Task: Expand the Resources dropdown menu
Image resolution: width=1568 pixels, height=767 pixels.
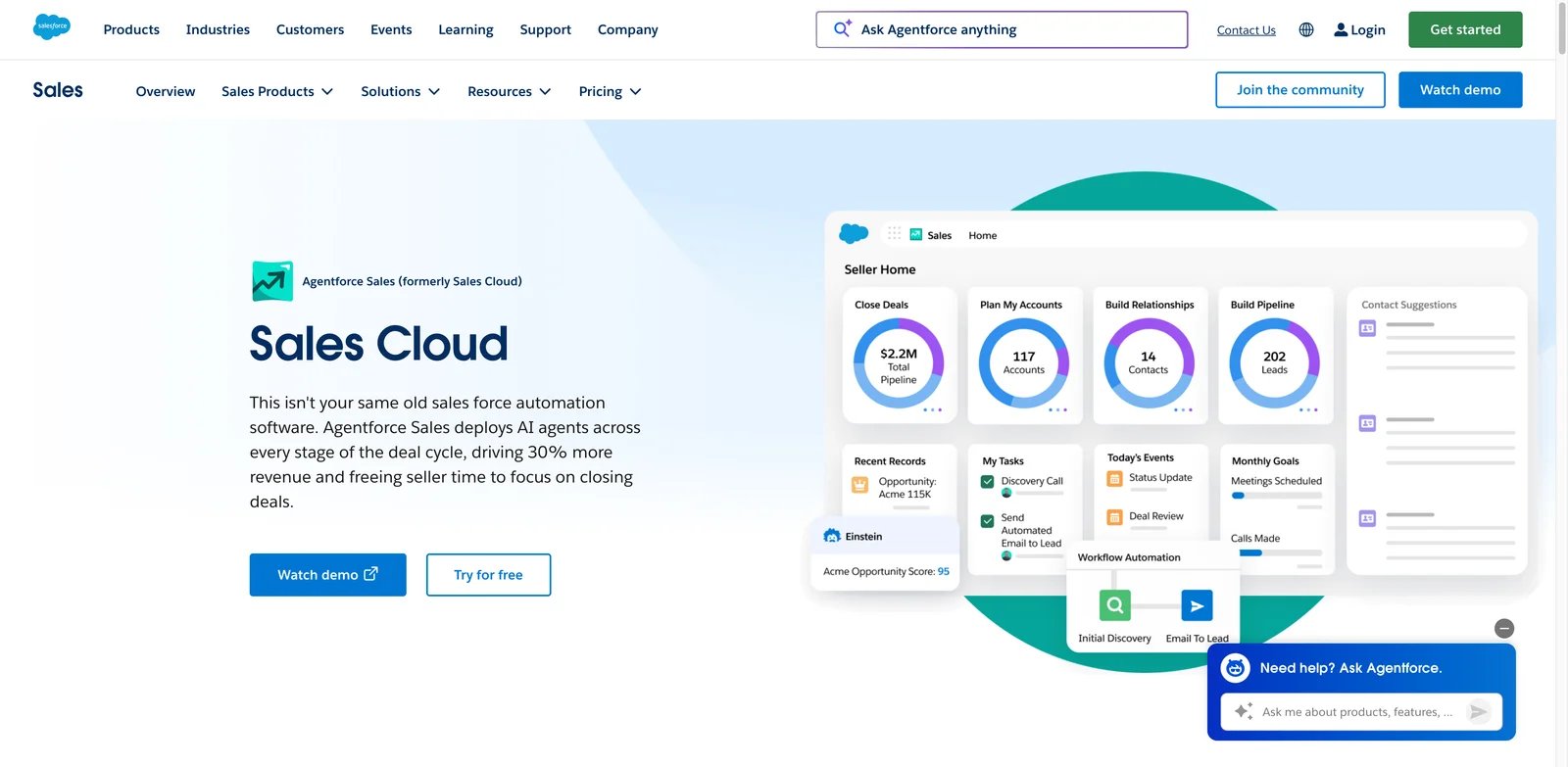Action: point(509,91)
